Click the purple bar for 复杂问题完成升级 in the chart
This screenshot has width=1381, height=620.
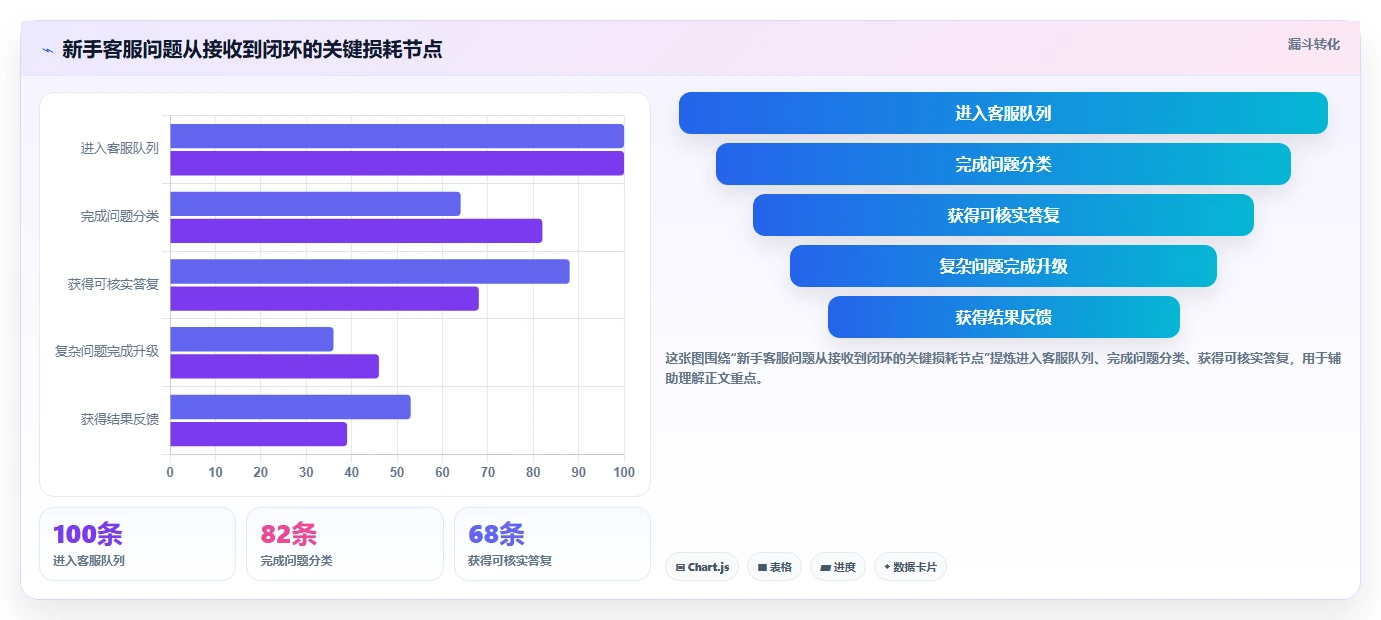274,366
